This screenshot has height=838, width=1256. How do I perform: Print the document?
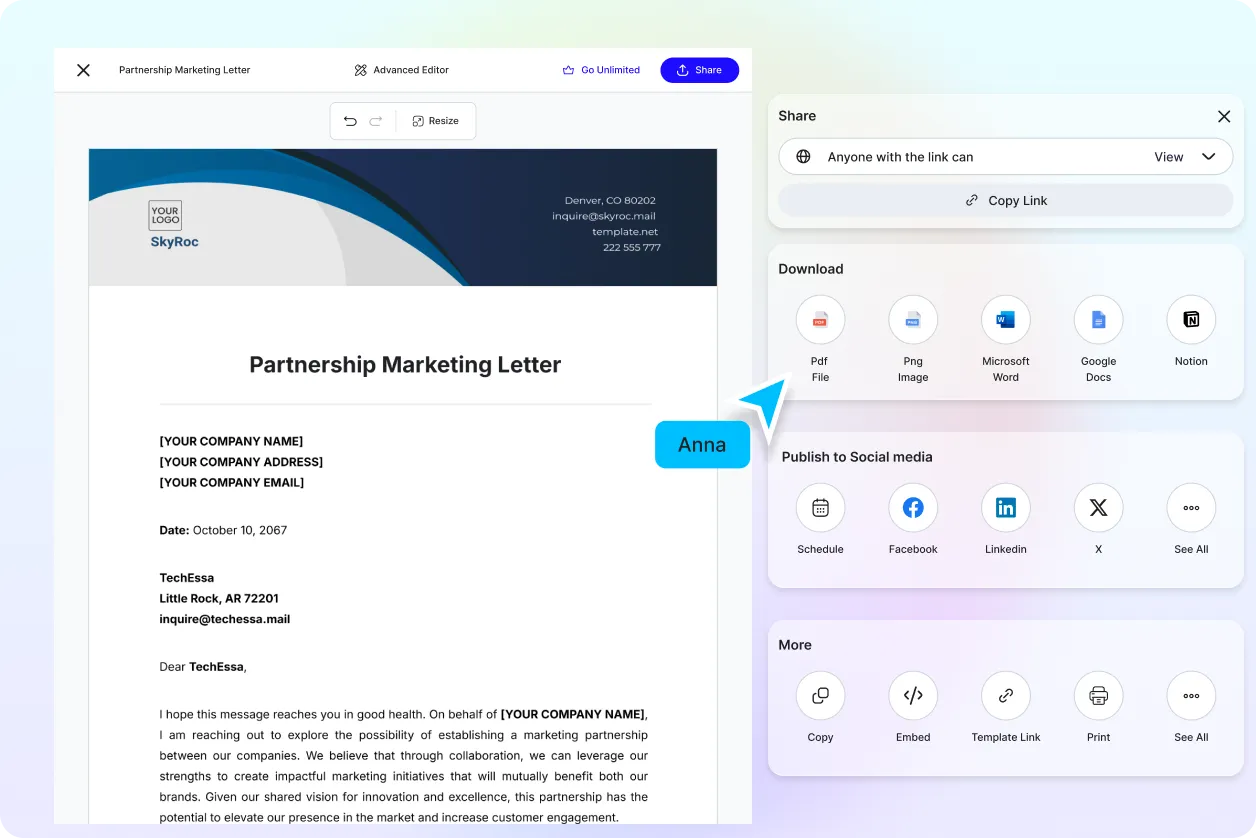(x=1098, y=696)
